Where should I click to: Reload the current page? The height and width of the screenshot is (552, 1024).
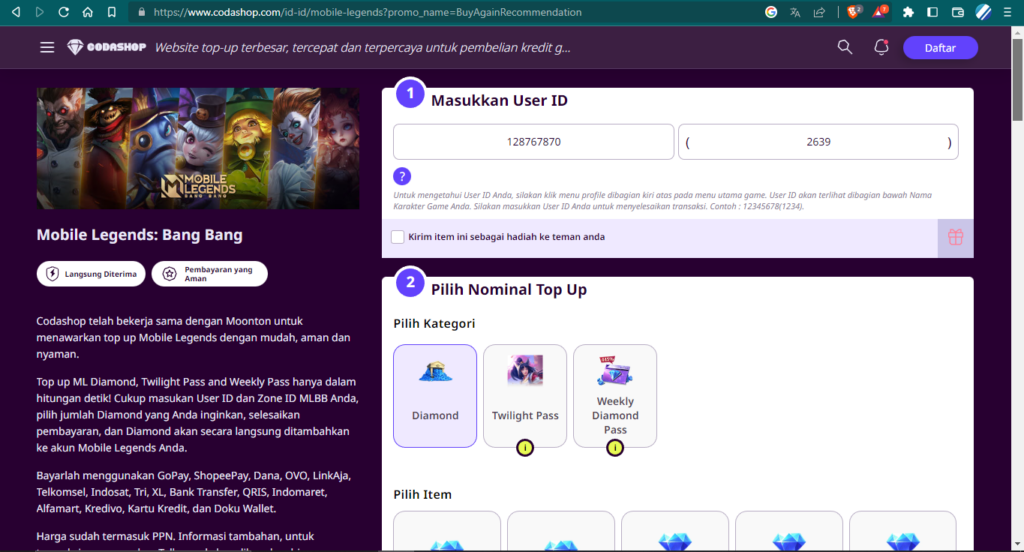tap(63, 12)
